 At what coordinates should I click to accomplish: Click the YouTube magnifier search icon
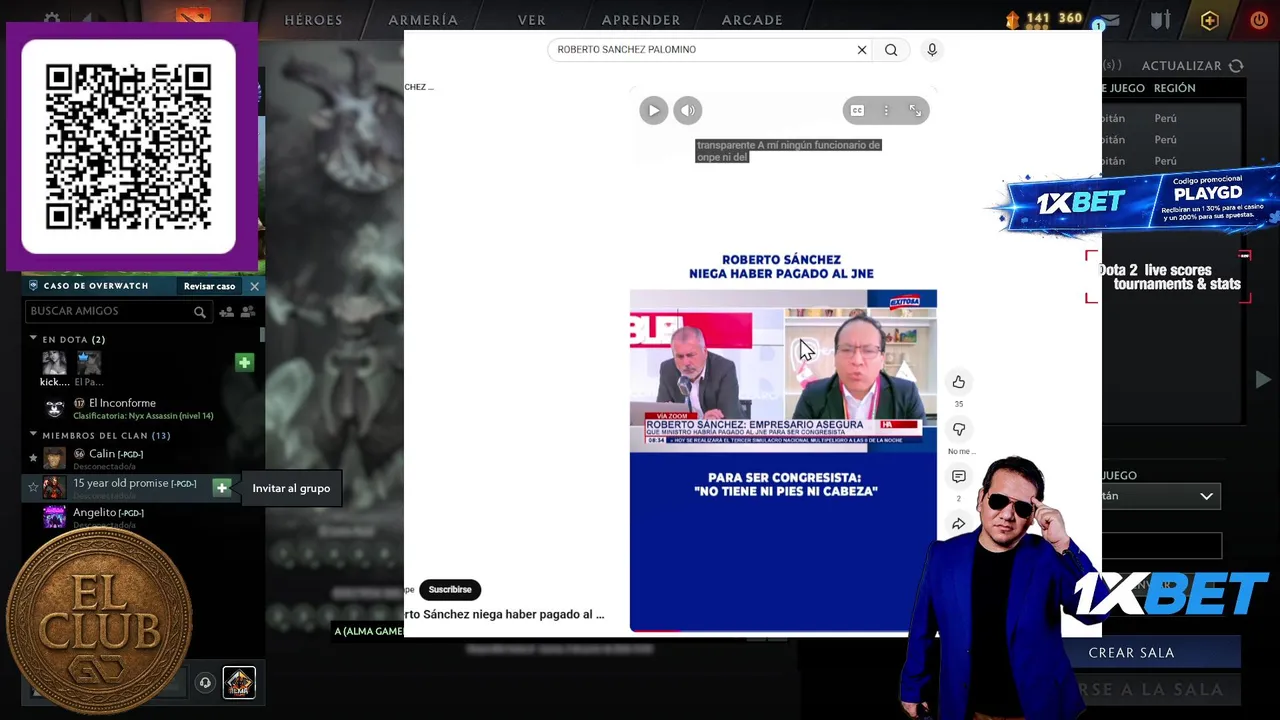coord(891,50)
